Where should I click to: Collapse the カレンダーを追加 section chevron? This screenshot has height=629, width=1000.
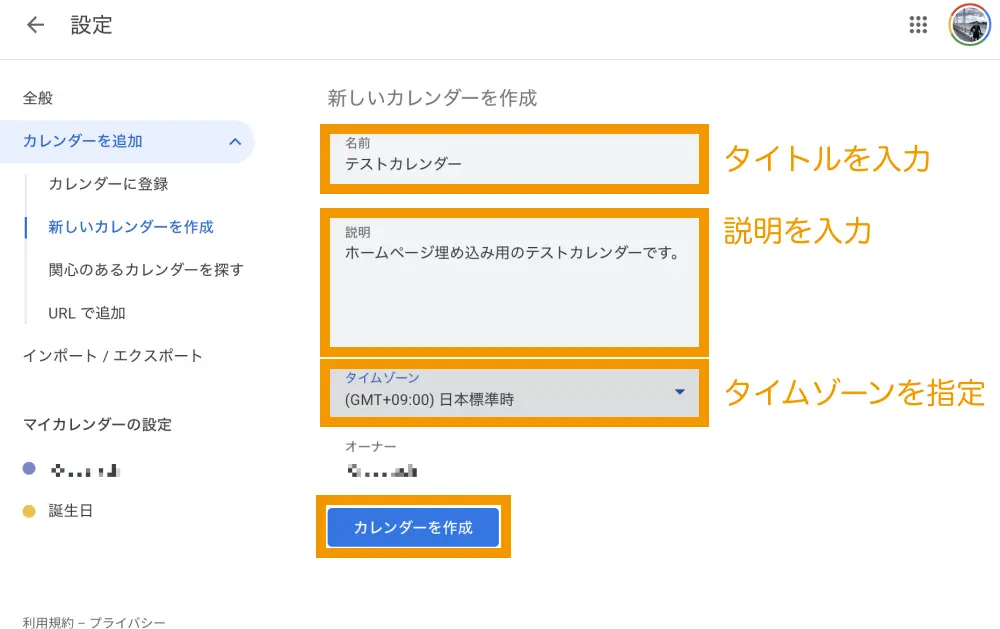(x=235, y=142)
